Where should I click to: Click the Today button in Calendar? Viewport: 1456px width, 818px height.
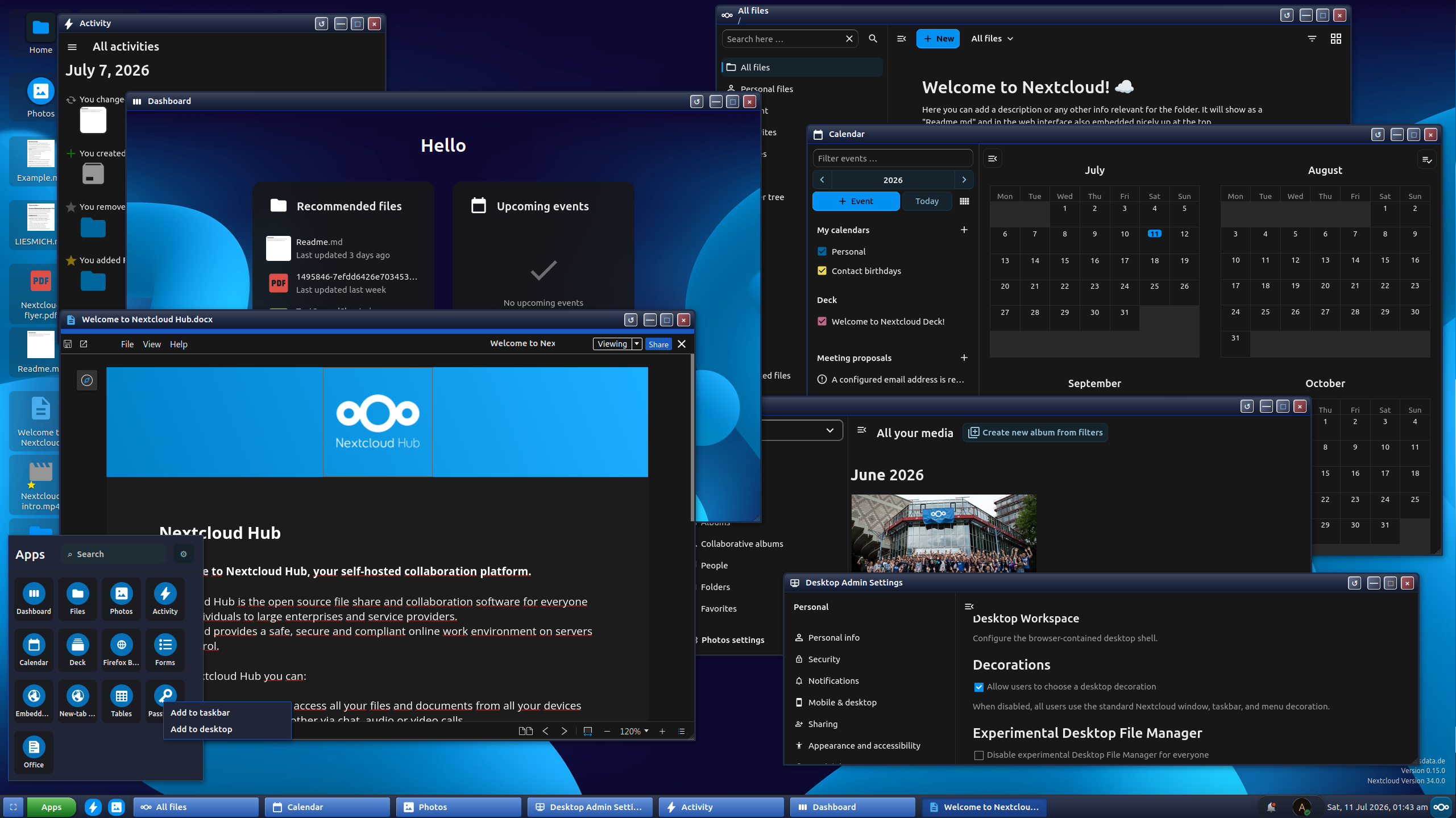coord(927,201)
